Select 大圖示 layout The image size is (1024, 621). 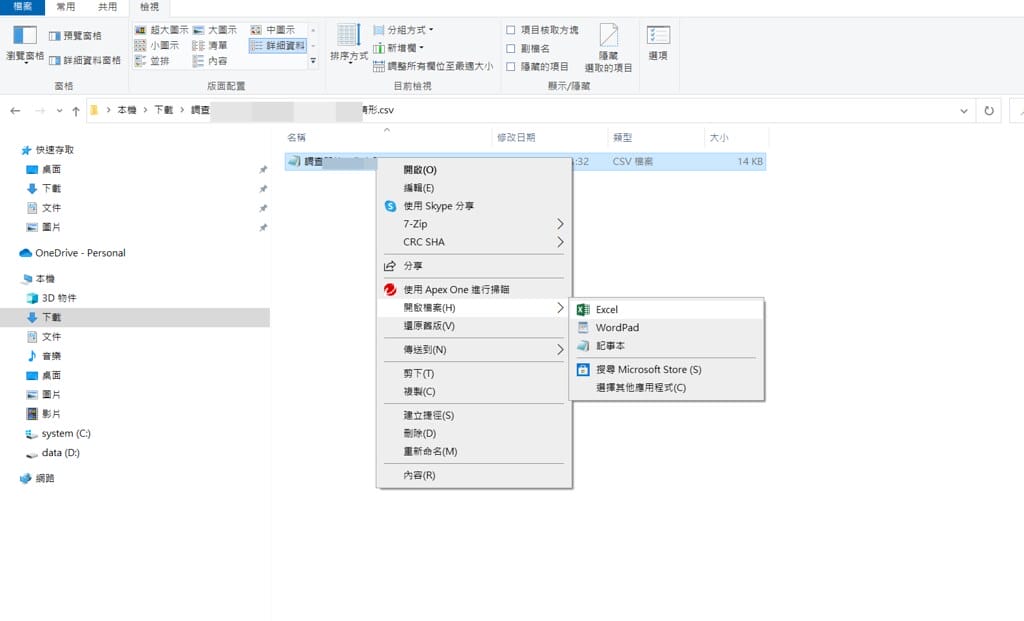pos(215,30)
